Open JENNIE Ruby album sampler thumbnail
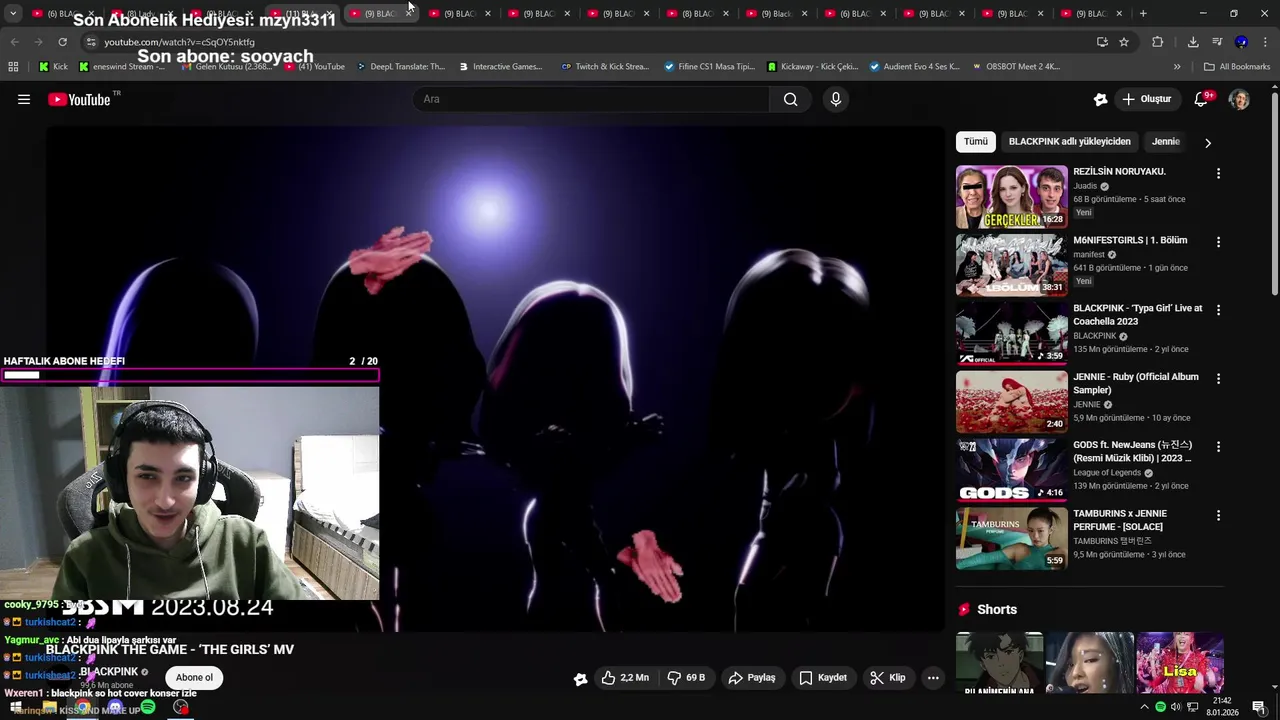The image size is (1280, 720). pos(1011,403)
